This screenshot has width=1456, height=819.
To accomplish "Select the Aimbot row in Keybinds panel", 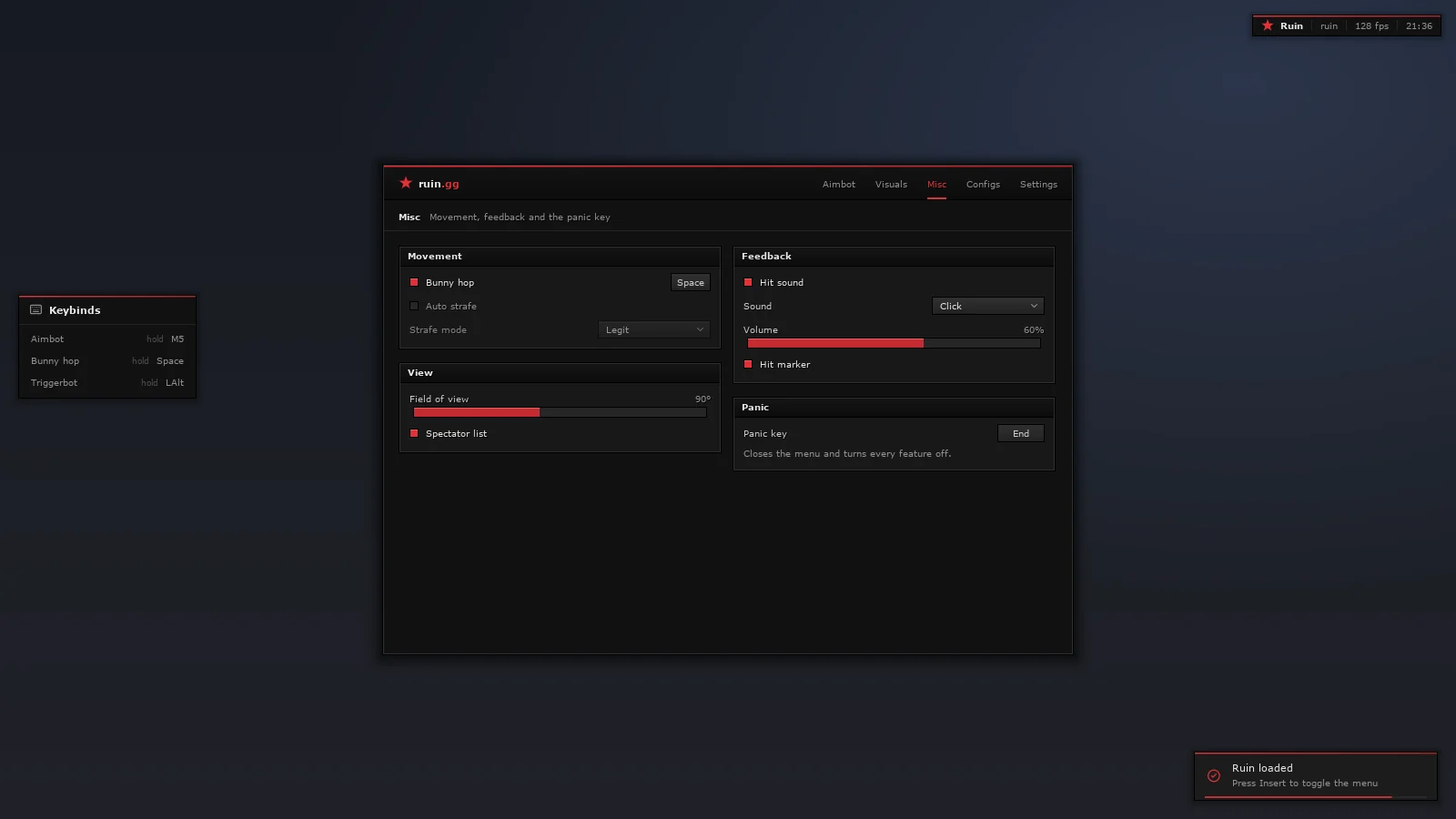I will (x=107, y=339).
